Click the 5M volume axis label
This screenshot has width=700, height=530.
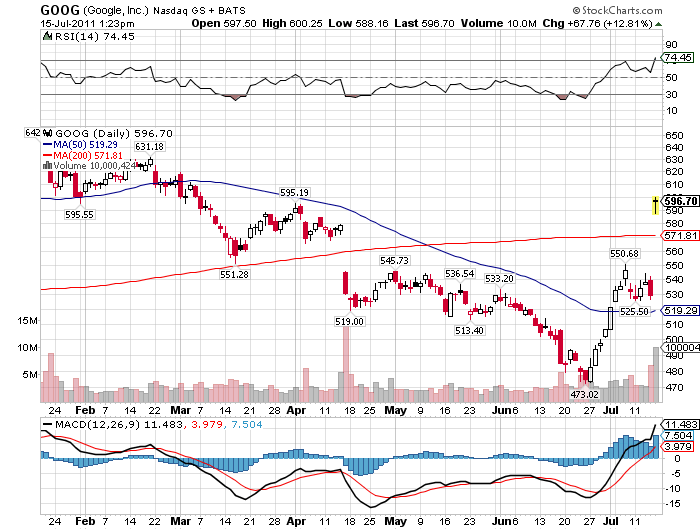tap(30, 374)
